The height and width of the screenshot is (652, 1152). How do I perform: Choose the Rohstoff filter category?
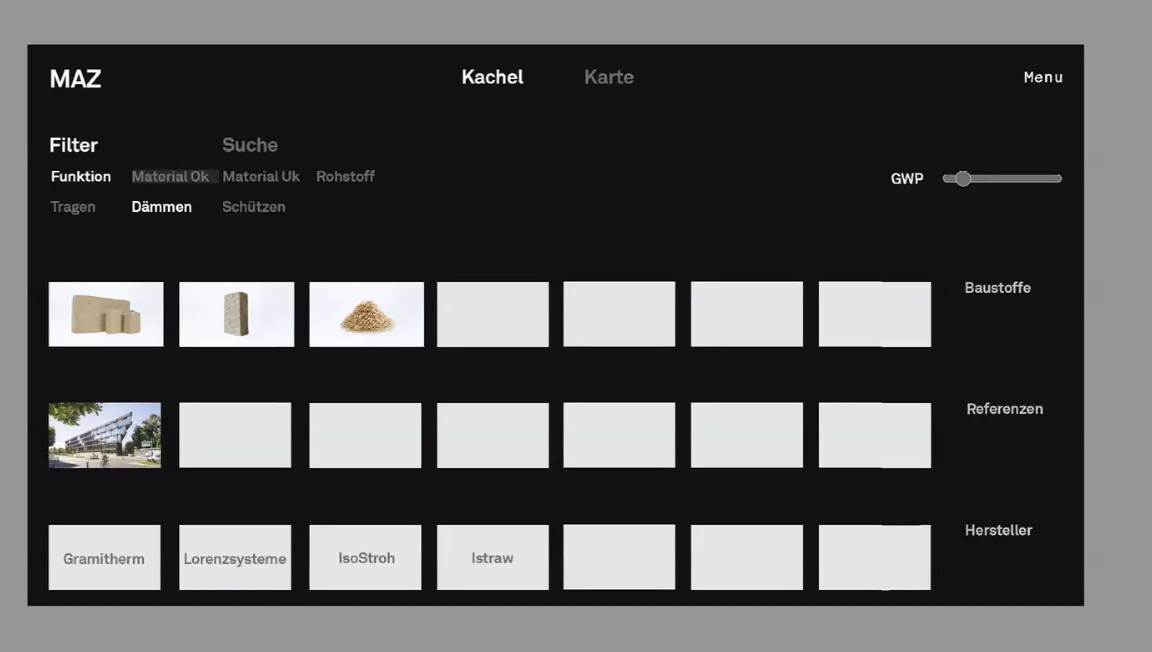click(345, 176)
